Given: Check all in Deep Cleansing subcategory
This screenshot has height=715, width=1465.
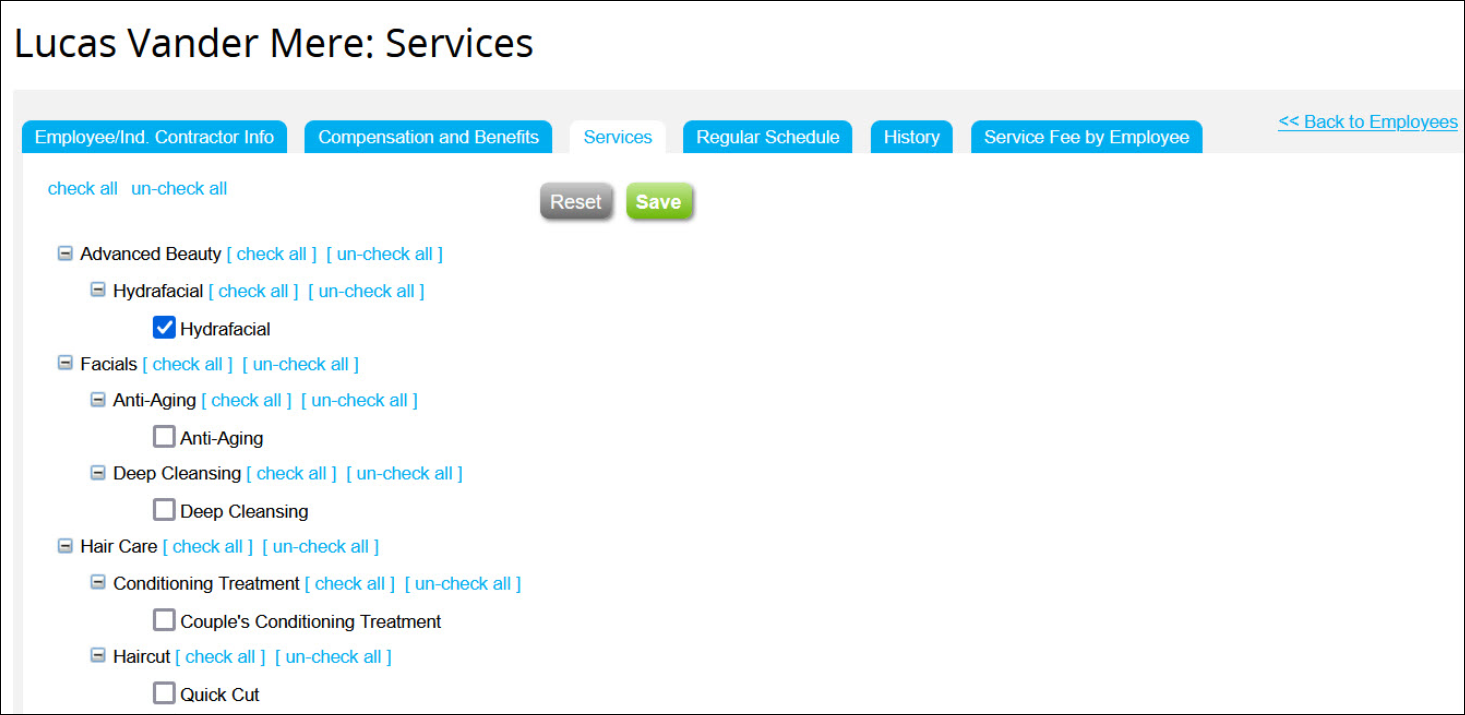Looking at the screenshot, I should click(292, 473).
